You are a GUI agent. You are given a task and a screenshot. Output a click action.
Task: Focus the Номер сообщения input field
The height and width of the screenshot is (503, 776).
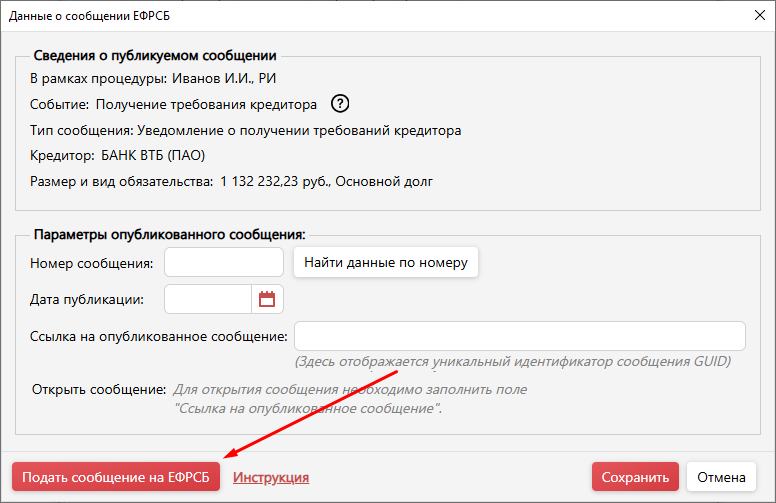click(x=224, y=263)
